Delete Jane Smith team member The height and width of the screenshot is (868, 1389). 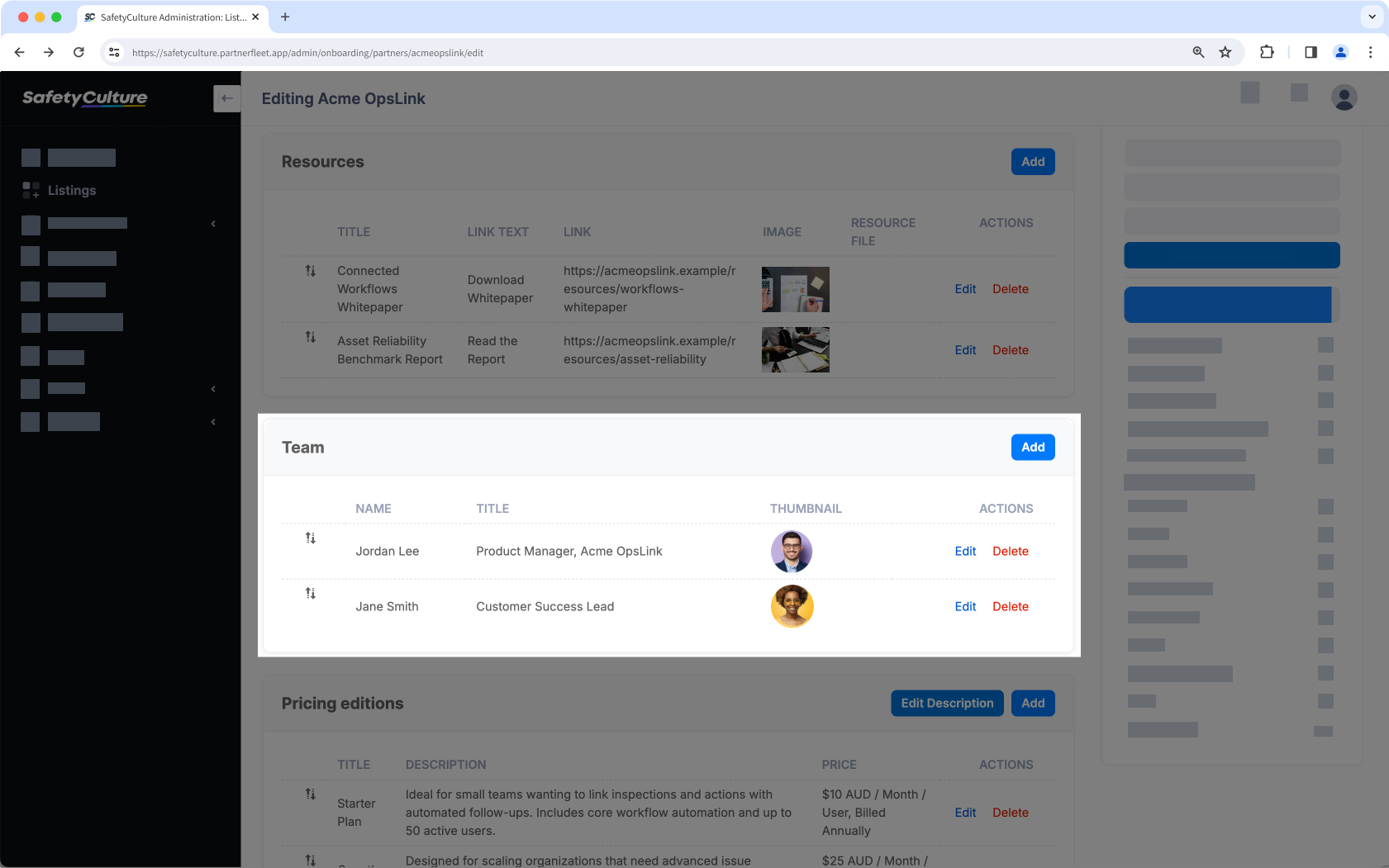[1011, 606]
